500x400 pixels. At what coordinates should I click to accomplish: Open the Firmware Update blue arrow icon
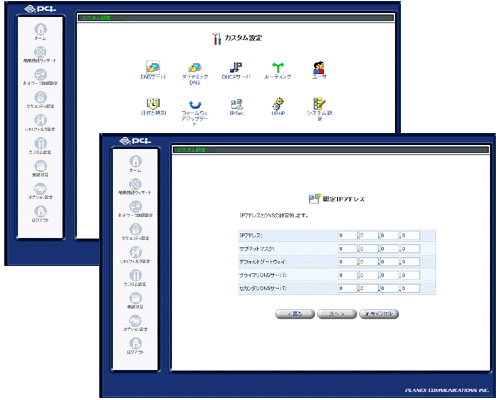click(x=195, y=104)
